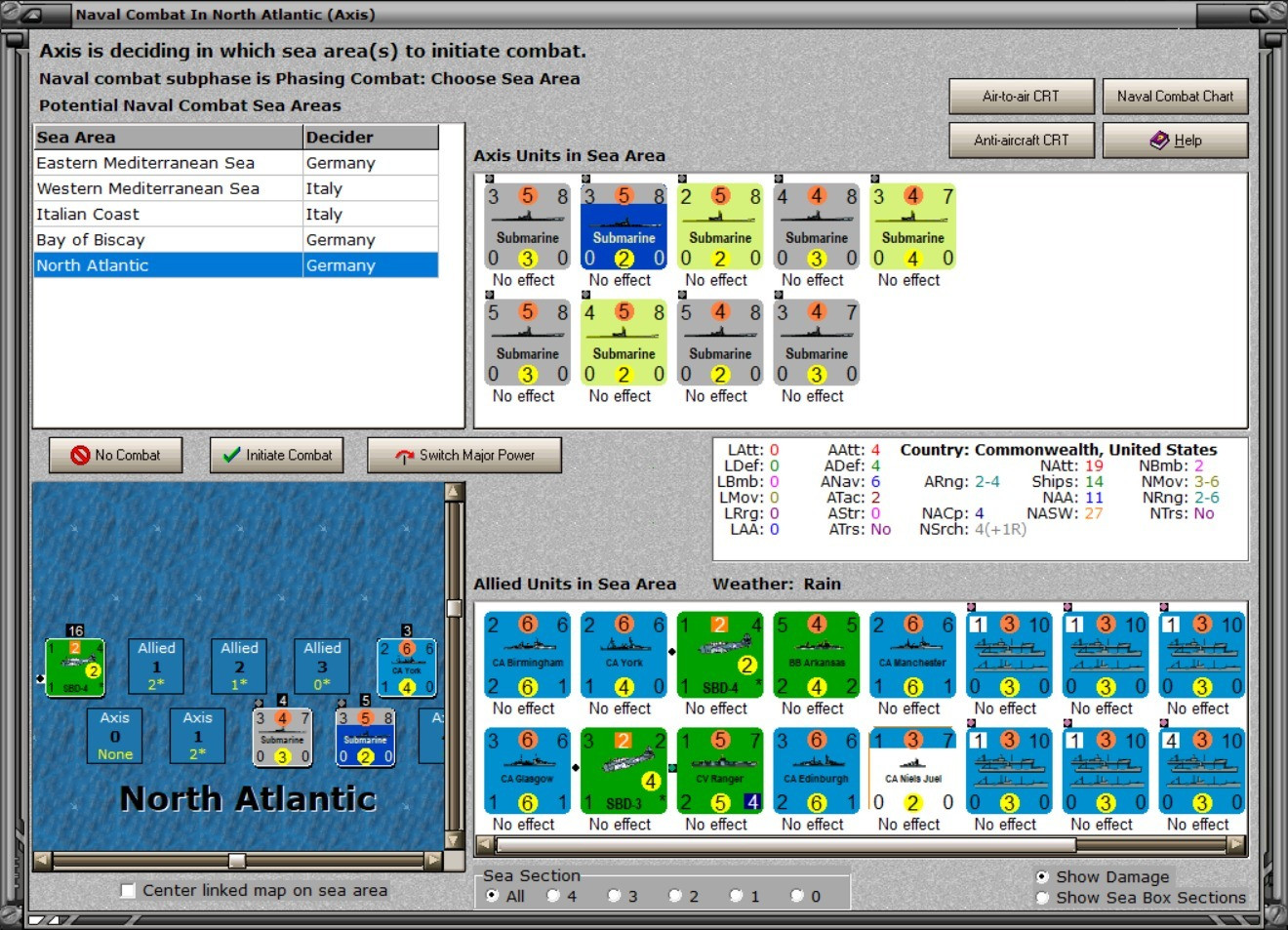Click the Sea Area column header
1288x930 pixels.
coord(169,137)
